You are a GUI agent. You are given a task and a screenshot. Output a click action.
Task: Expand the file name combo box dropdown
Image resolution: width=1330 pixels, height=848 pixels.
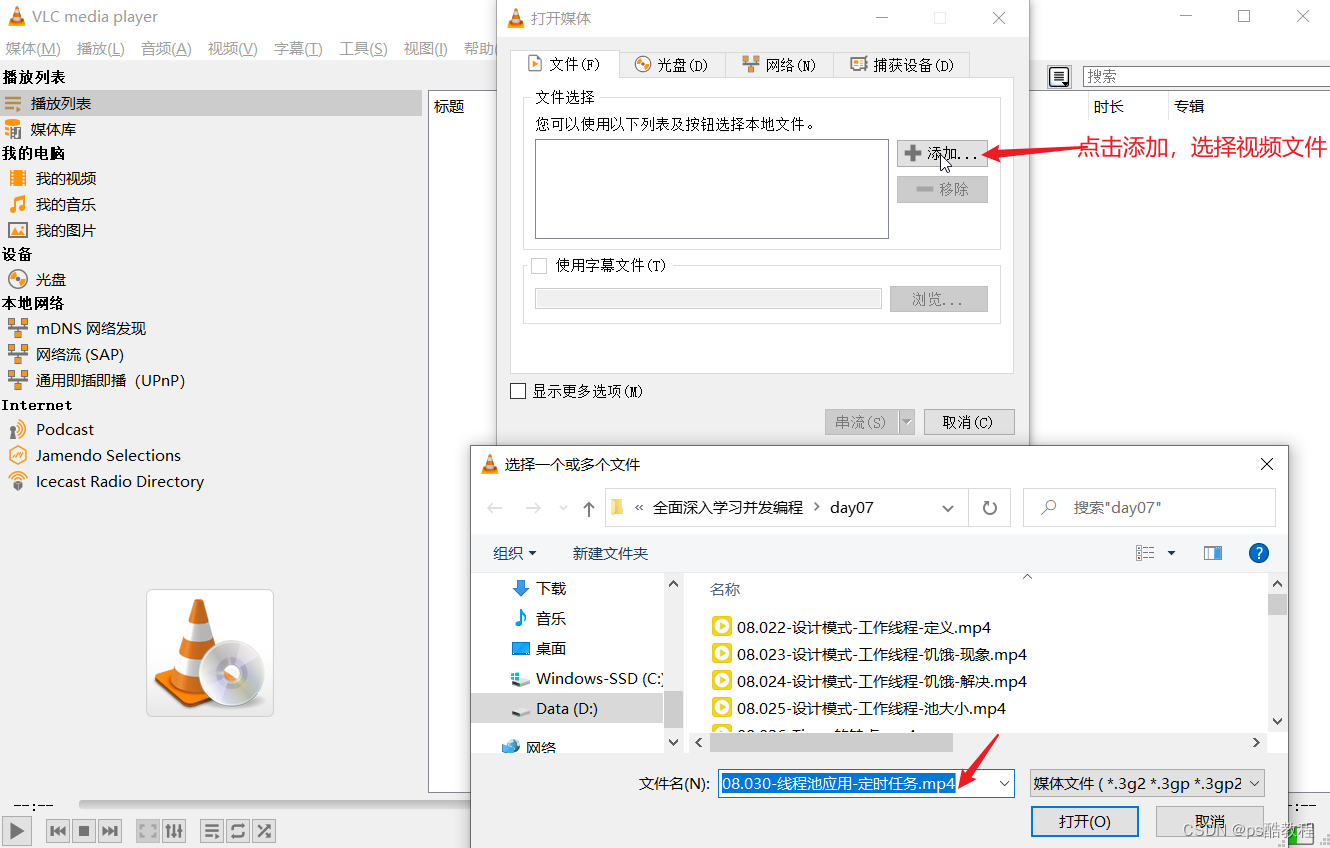pyautogui.click(x=1004, y=784)
